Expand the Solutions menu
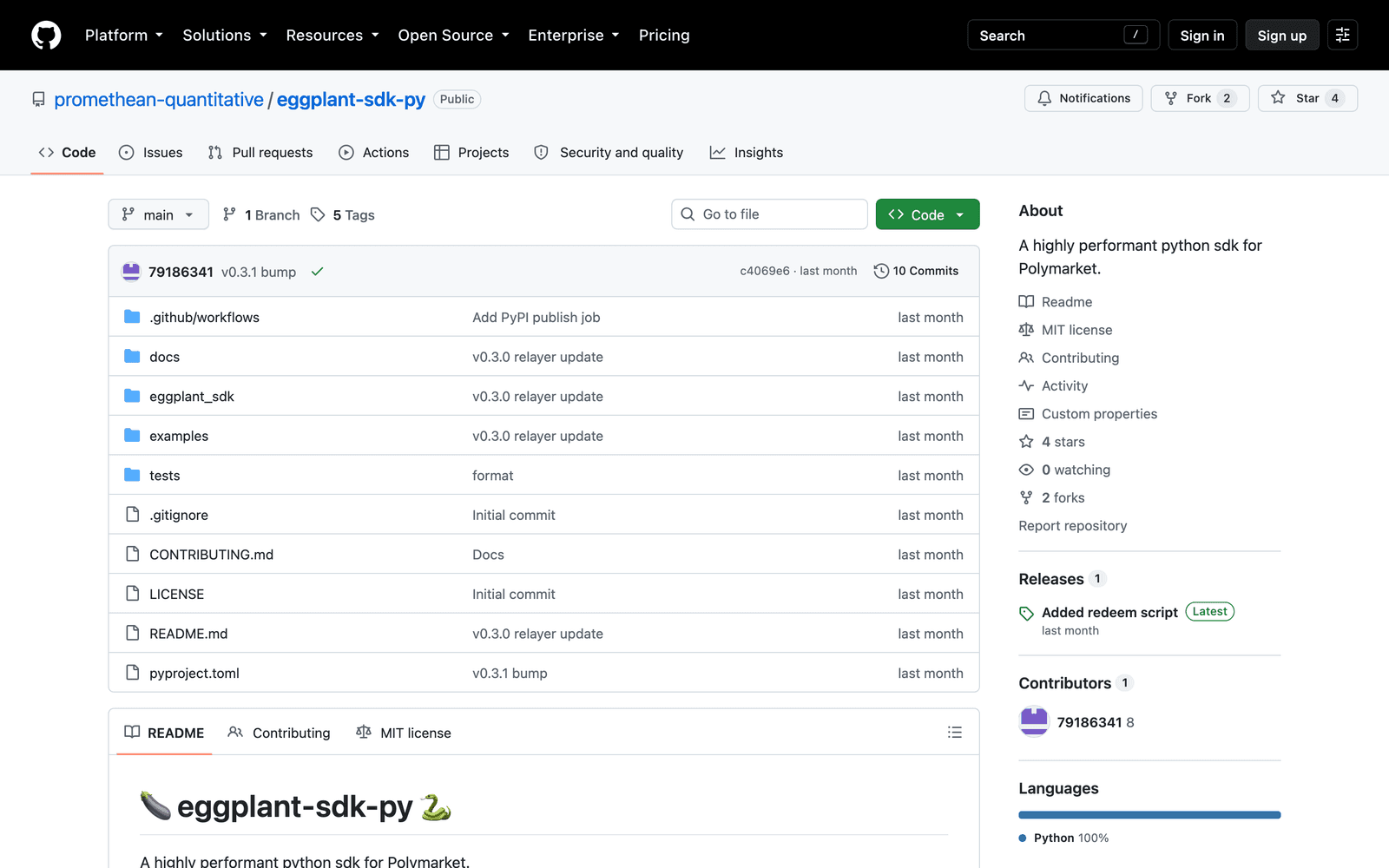Screen dimensions: 1389x868 [225, 36]
